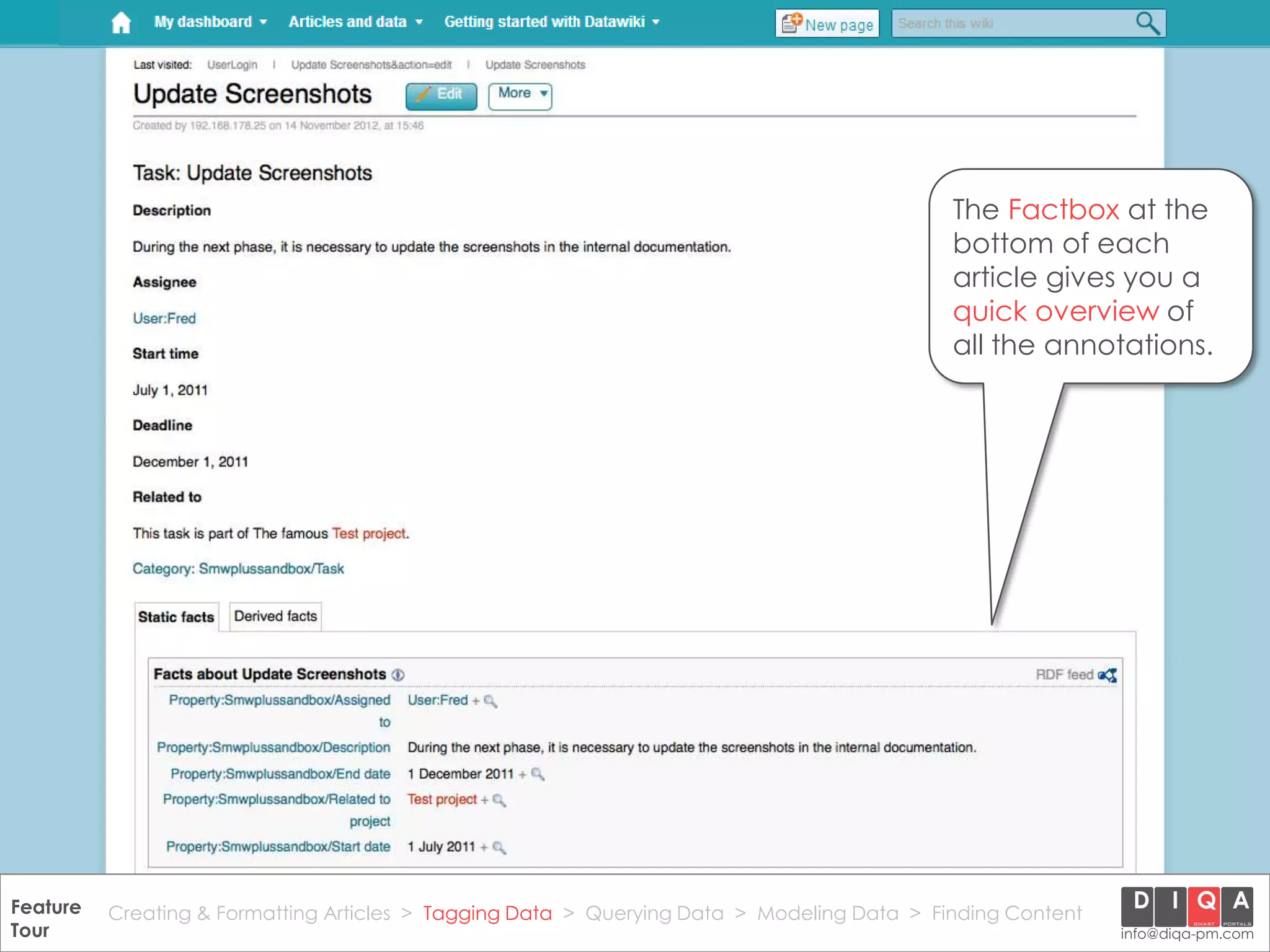Open Update Screenshots&action=edit breadcrumb
1270x952 pixels.
[x=371, y=65]
